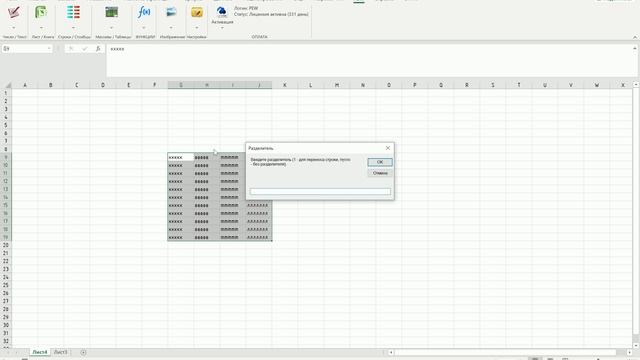This screenshot has width=640, height=360.
Task: Click the delimiter text input field
Action: pyautogui.click(x=320, y=191)
